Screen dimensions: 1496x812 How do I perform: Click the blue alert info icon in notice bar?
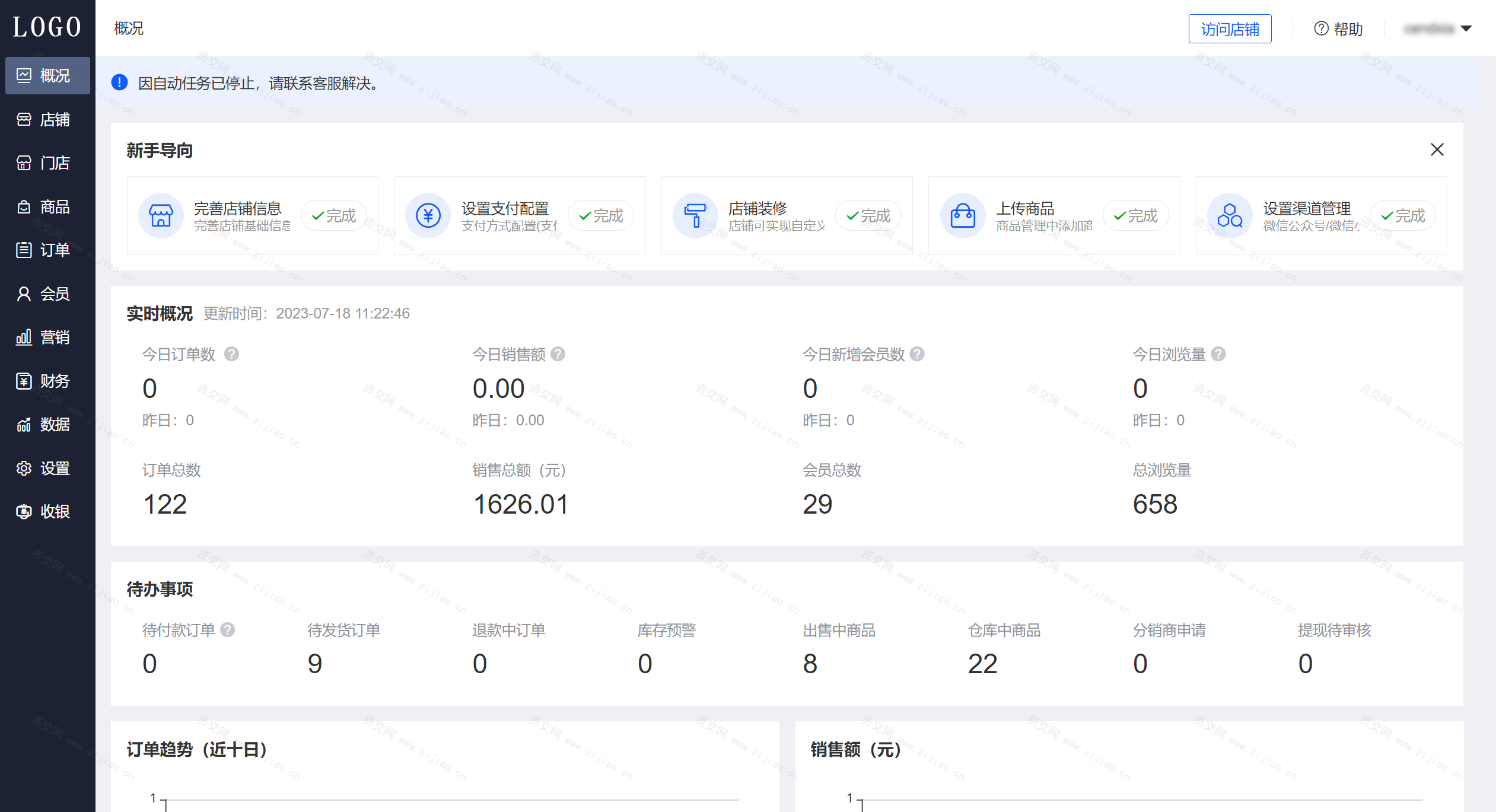click(119, 82)
